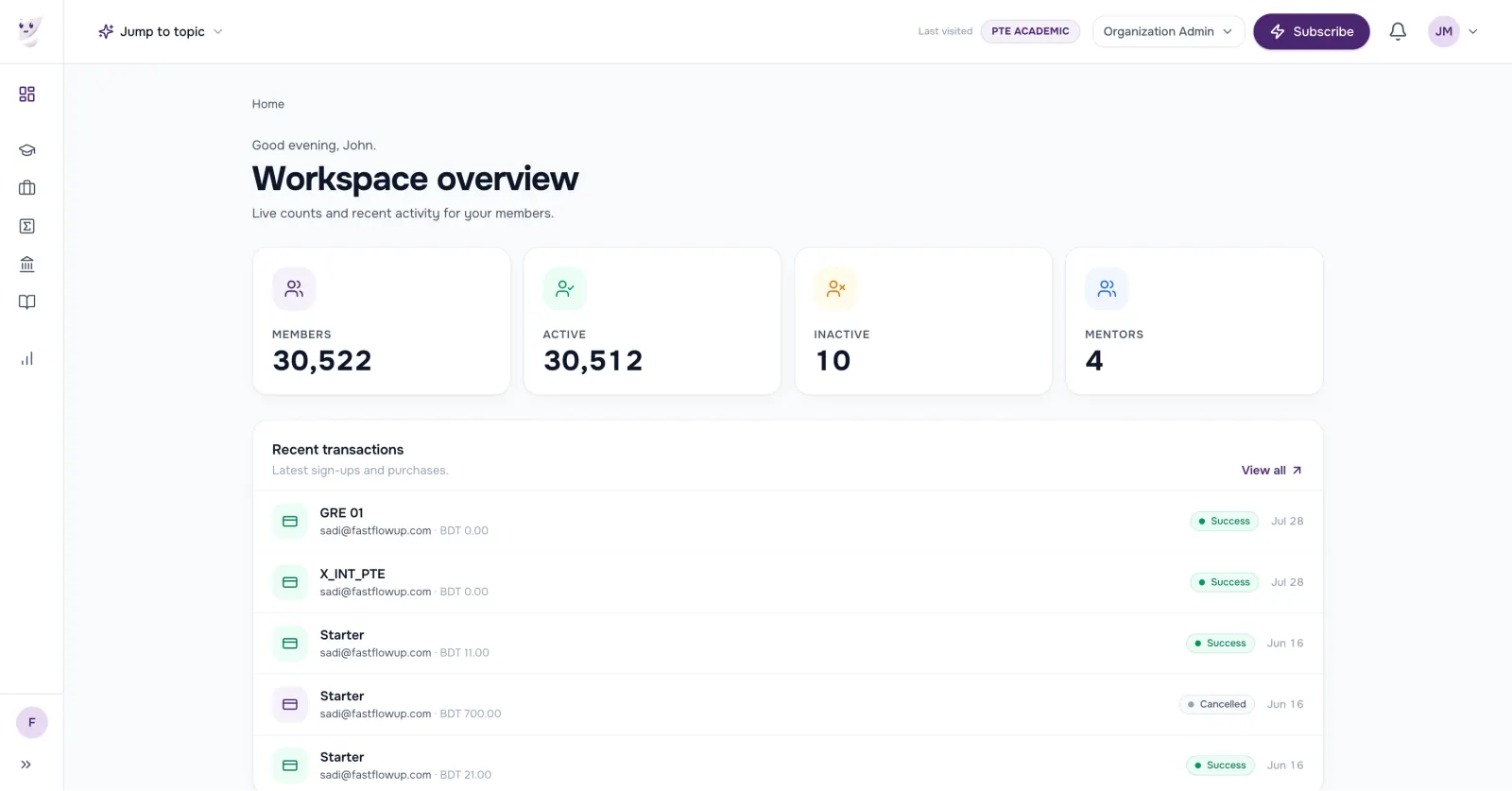
Task: Click the Success badge on the X_INT_PTE row
Action: click(x=1224, y=582)
